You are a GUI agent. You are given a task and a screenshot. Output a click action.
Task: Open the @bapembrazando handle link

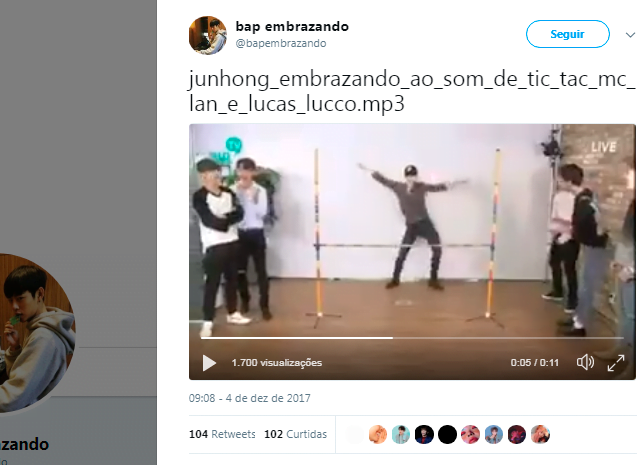[x=281, y=43]
